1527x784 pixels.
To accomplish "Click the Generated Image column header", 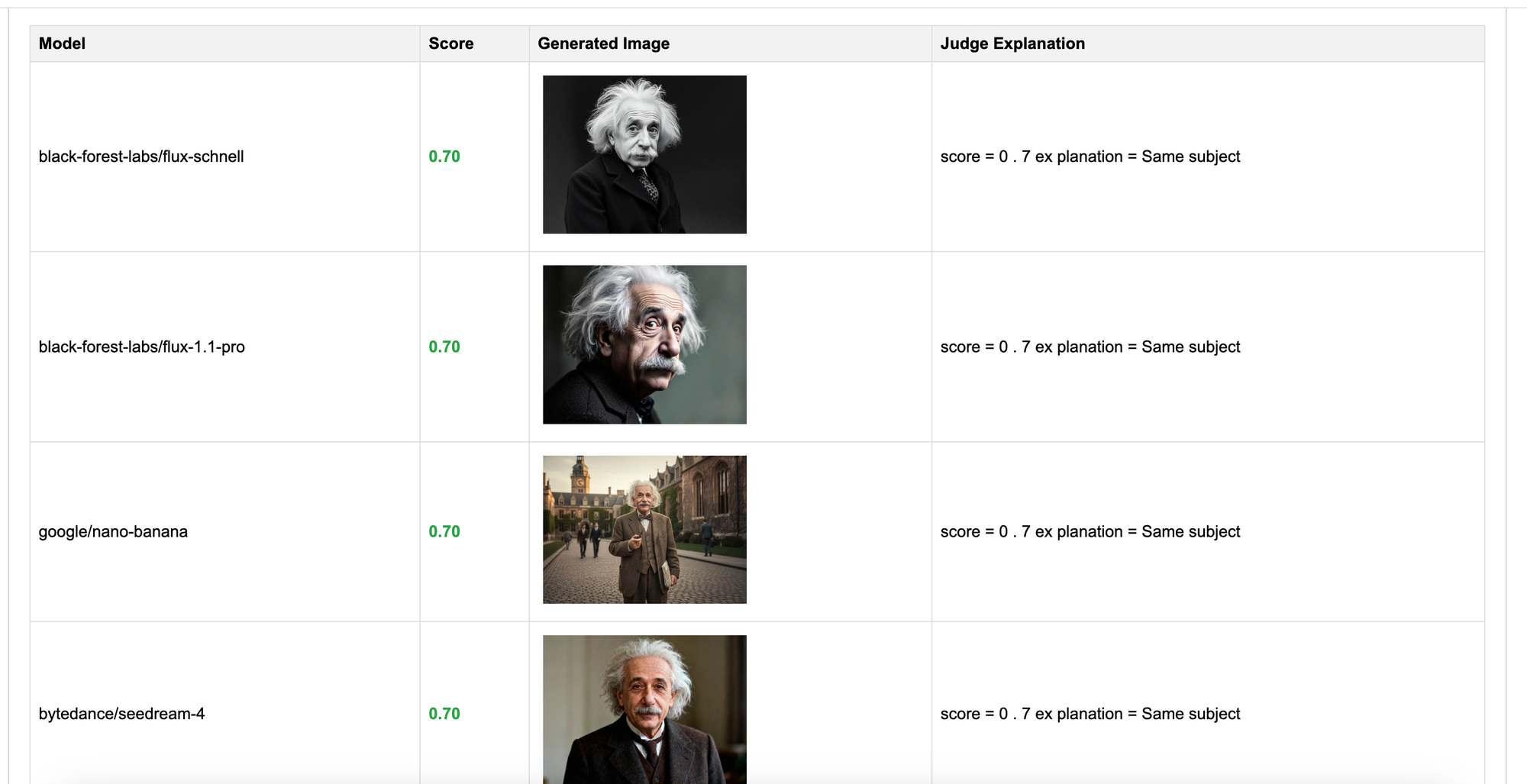I will [603, 44].
